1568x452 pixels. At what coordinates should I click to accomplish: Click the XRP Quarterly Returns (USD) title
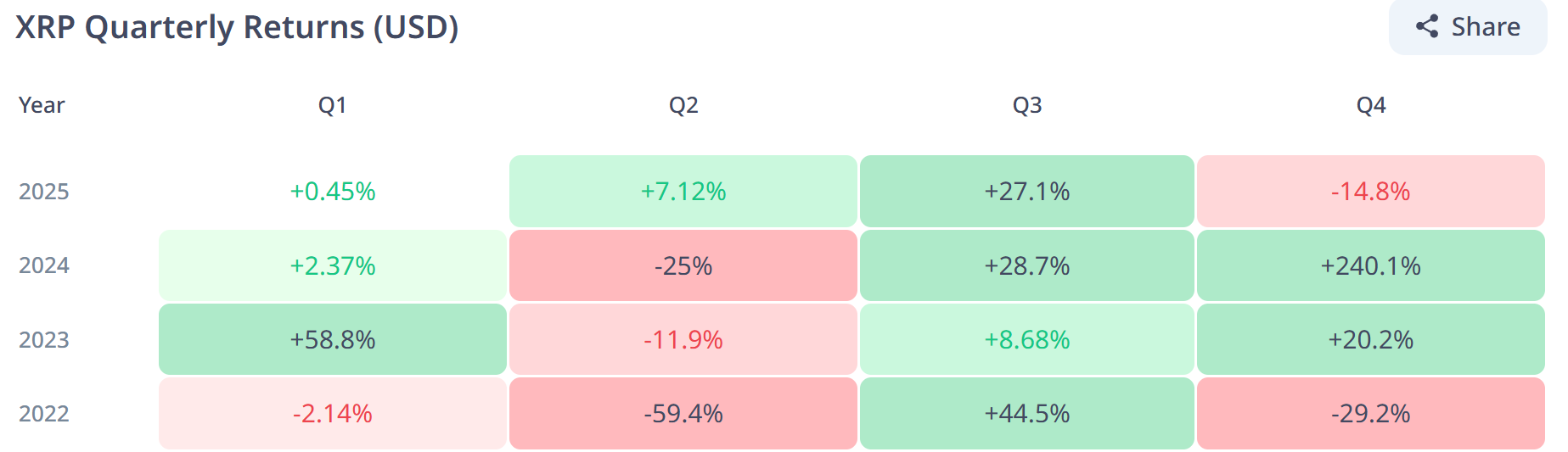pyautogui.click(x=237, y=27)
